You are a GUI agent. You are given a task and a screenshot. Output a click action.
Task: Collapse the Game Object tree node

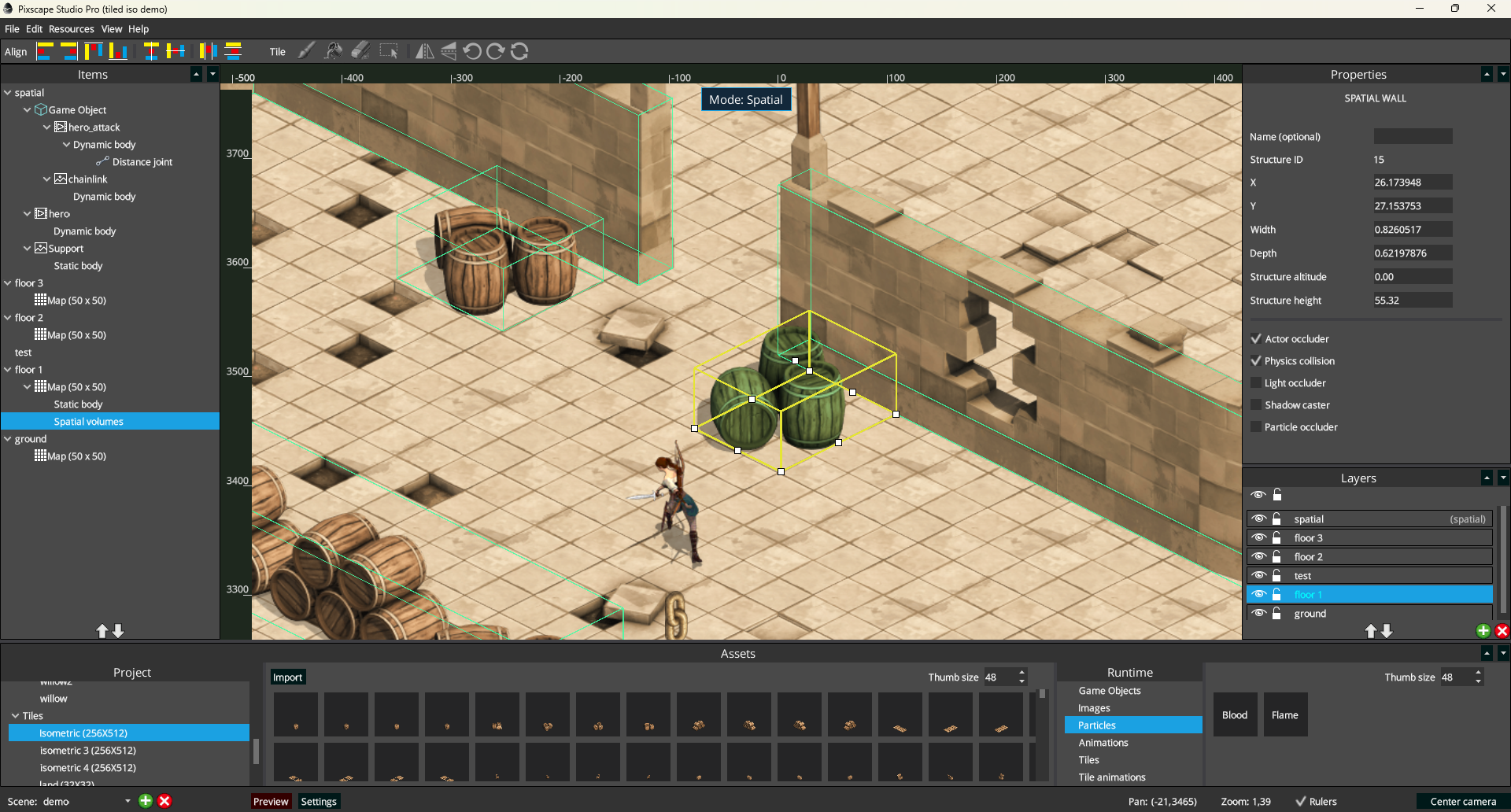click(28, 110)
